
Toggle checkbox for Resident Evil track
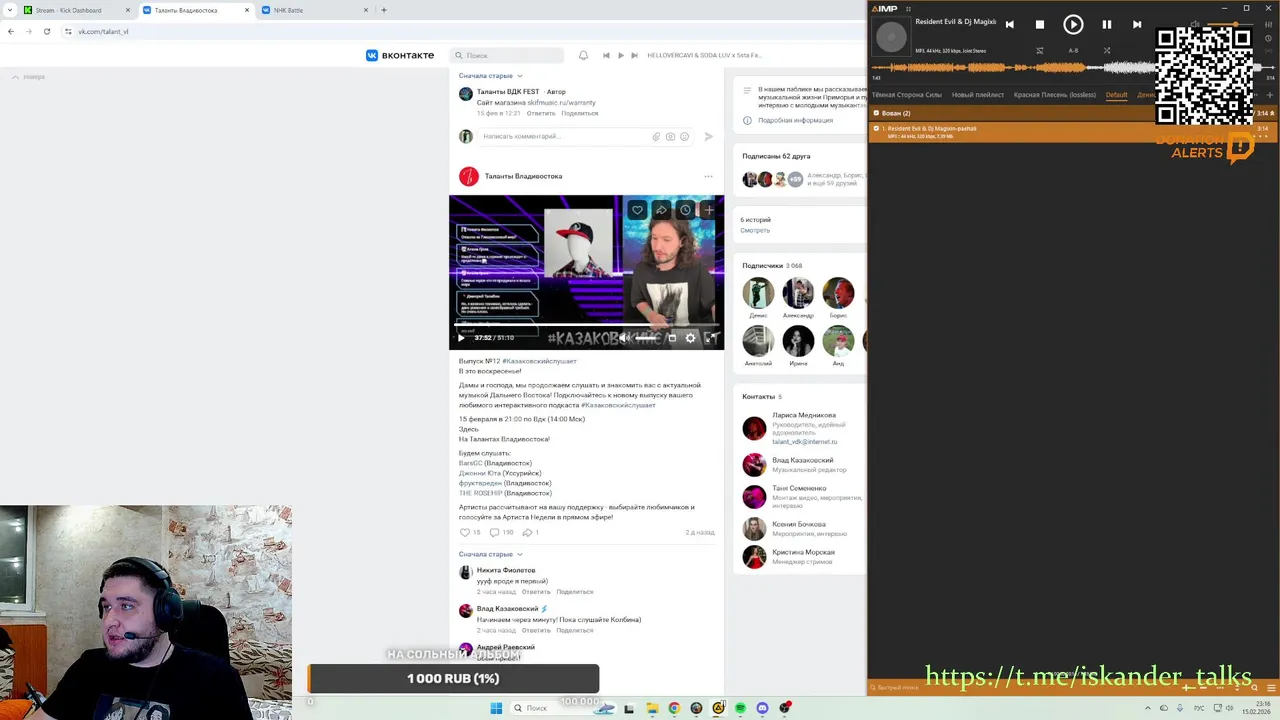click(877, 128)
